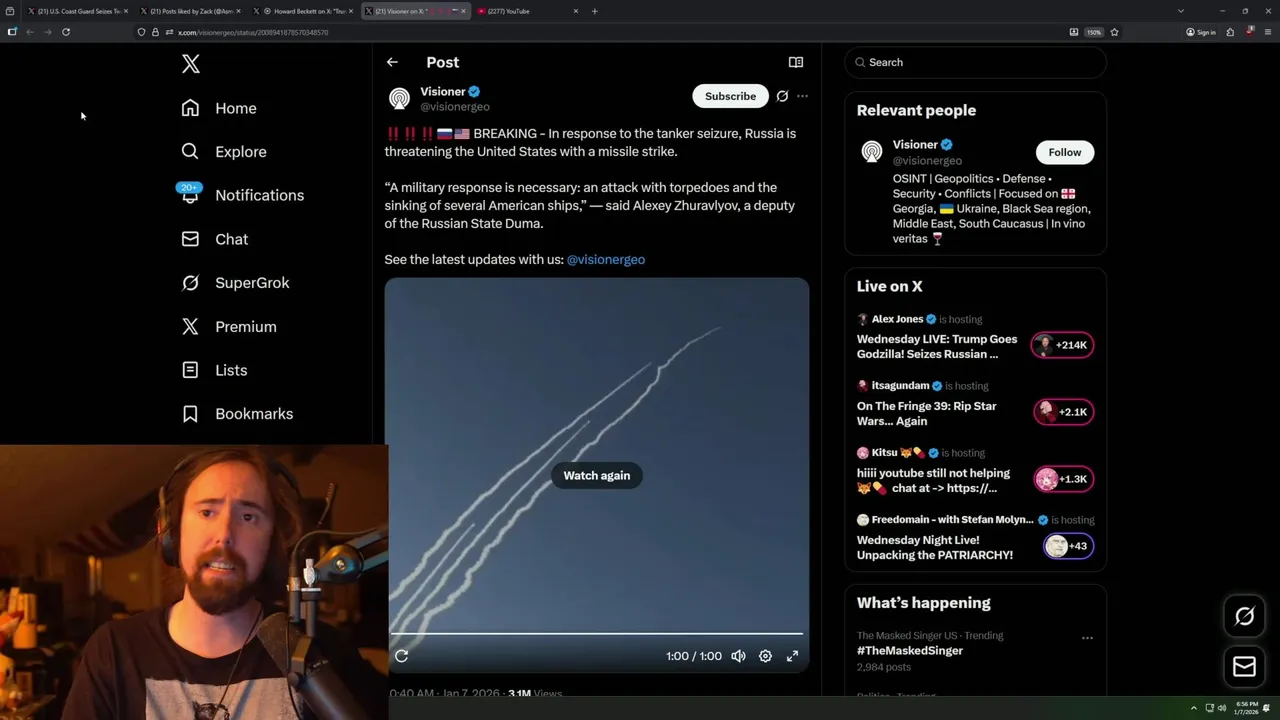
Task: Follow Visioner in Relevant people
Action: [x=1065, y=152]
